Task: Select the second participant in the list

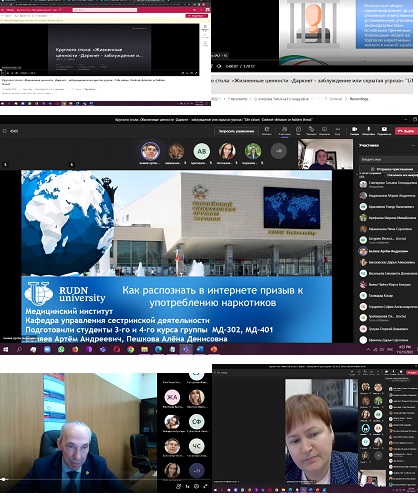Action: [388, 196]
